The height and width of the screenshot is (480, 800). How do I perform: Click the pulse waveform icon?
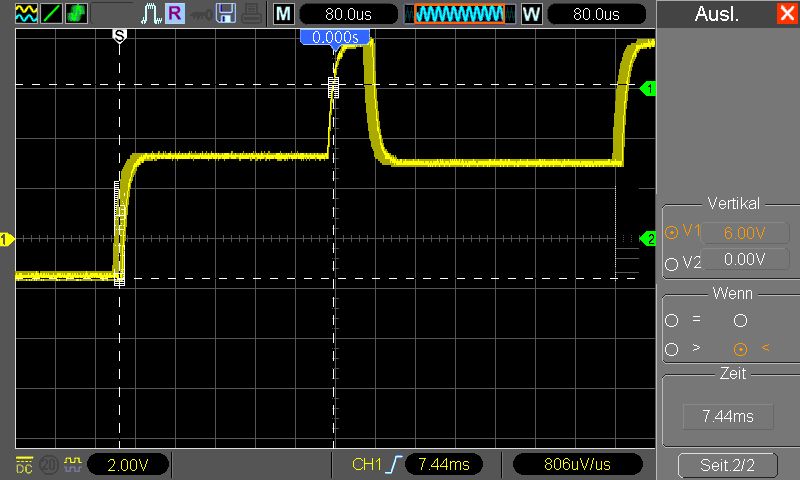(x=151, y=14)
